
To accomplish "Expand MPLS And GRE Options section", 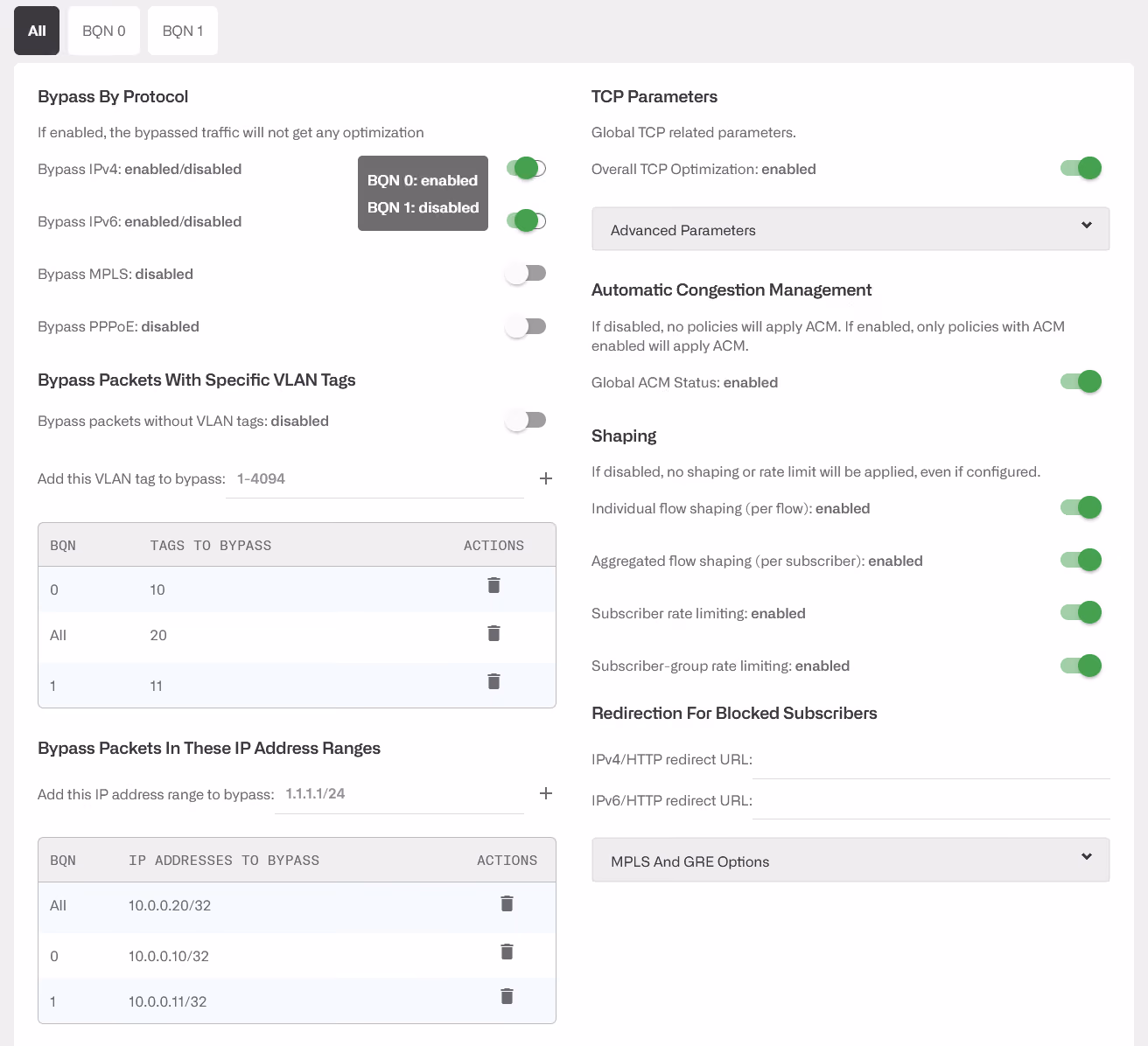I will click(850, 861).
